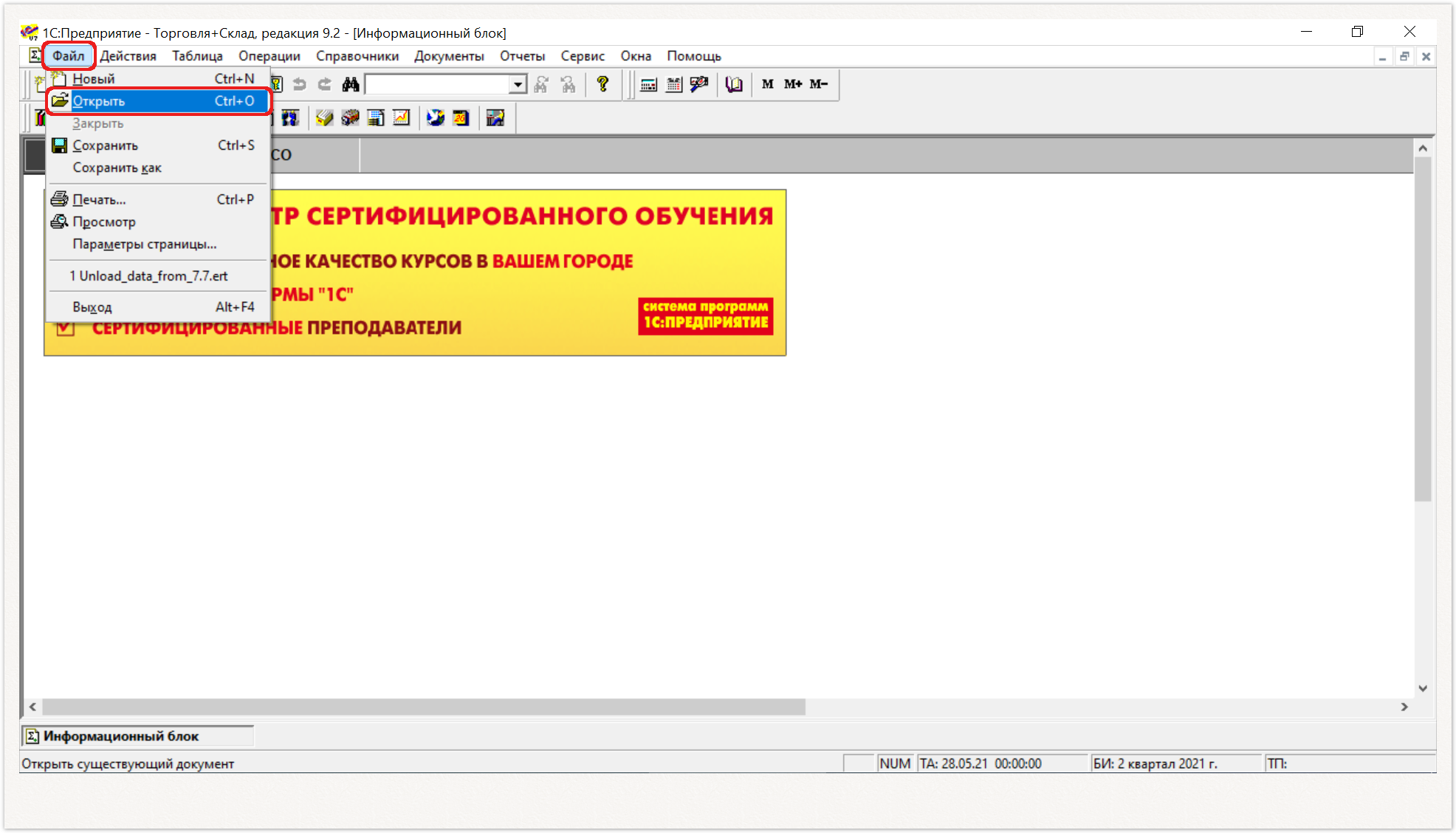Choose Открыть in the File menu

(x=158, y=101)
